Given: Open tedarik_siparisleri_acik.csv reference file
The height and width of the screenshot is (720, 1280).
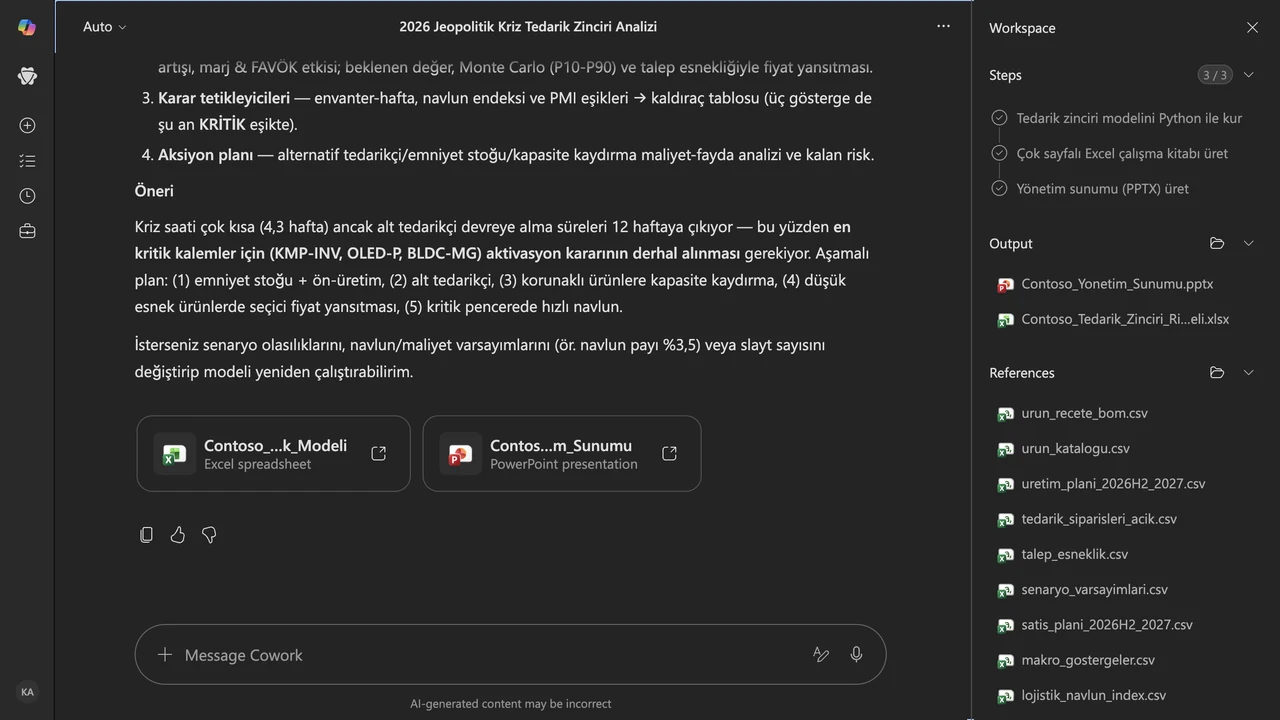Looking at the screenshot, I should click(x=1098, y=519).
